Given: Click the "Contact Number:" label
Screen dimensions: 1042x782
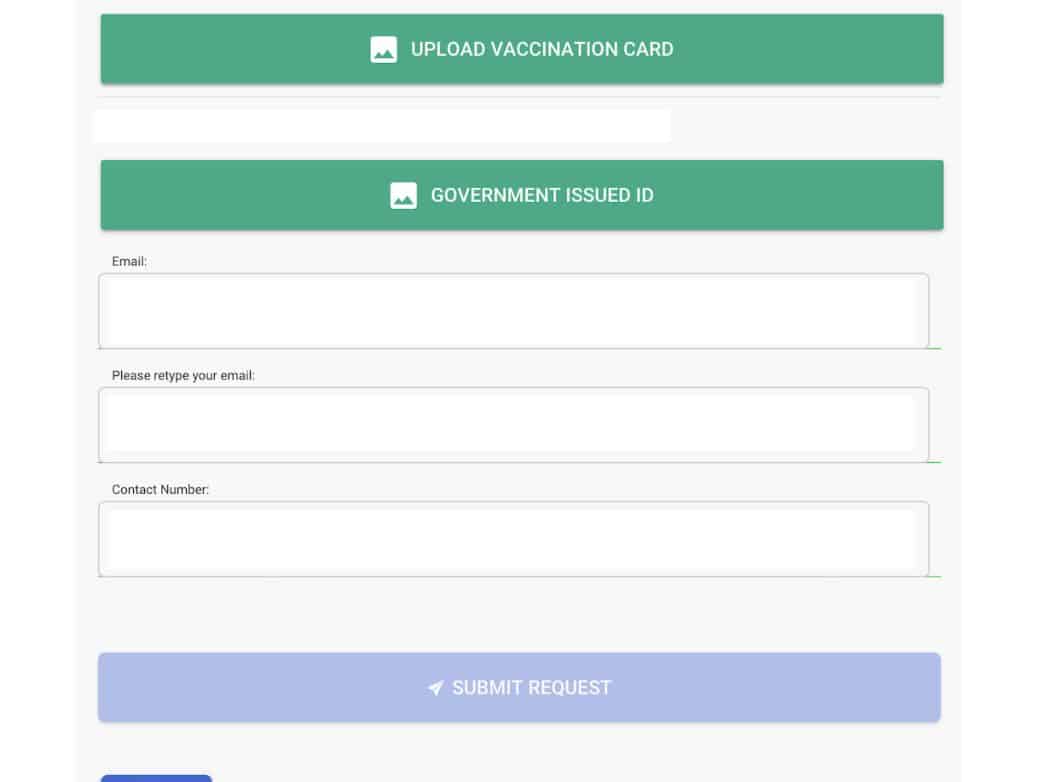Looking at the screenshot, I should [160, 490].
